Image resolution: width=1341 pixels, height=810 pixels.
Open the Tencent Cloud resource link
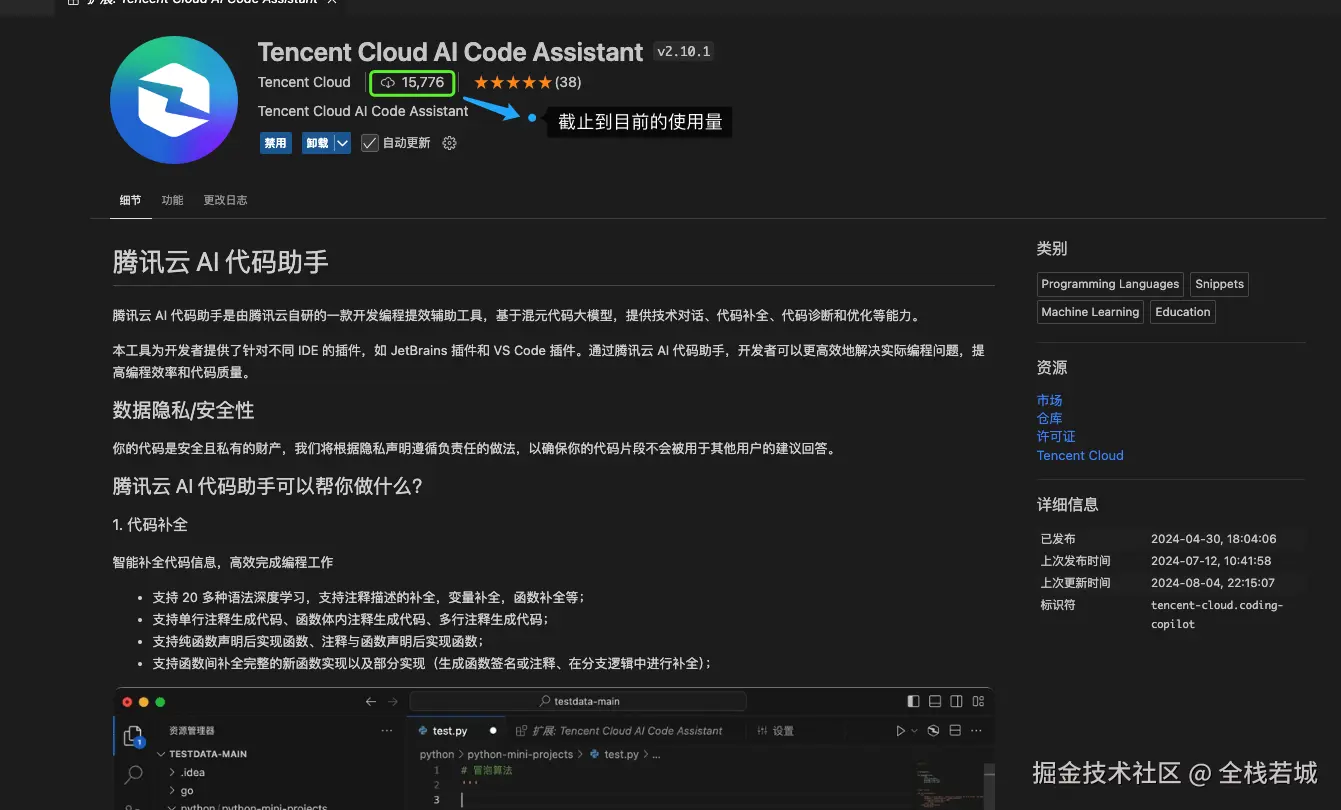(1080, 455)
